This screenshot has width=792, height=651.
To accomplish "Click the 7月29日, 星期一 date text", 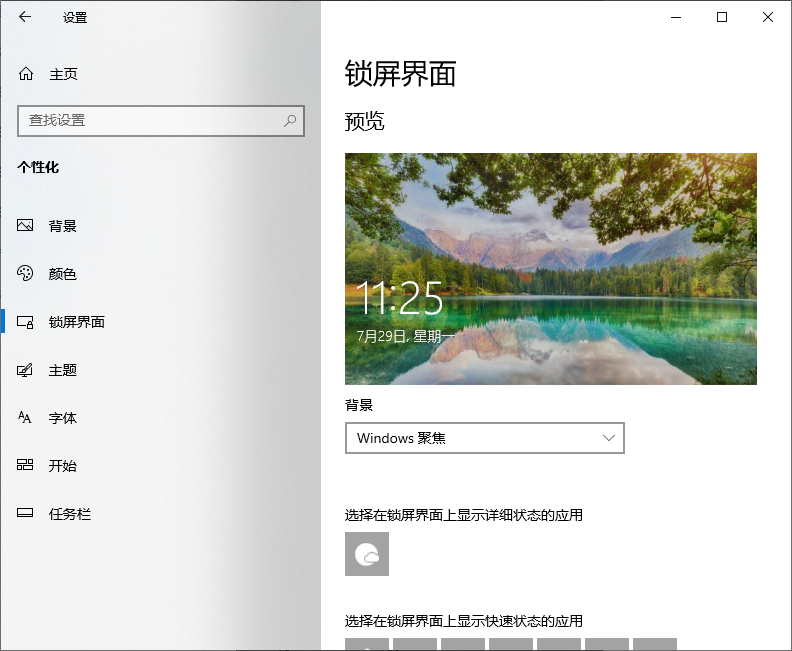I will [x=406, y=336].
